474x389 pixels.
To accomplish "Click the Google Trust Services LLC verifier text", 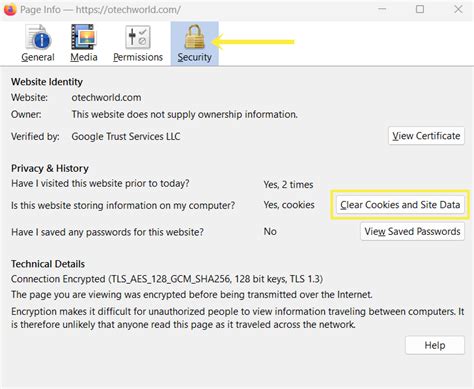I will [126, 136].
